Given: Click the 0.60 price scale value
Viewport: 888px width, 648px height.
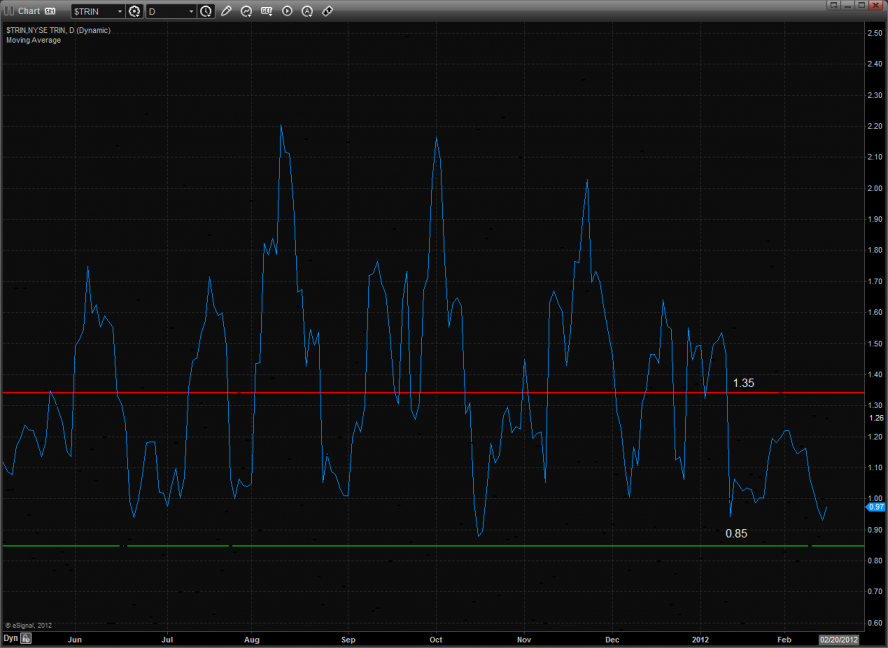Looking at the screenshot, I should click(x=875, y=623).
